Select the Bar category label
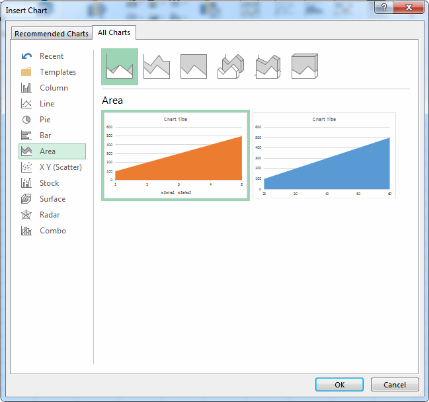Viewport: 429px width, 402px height. (45, 135)
